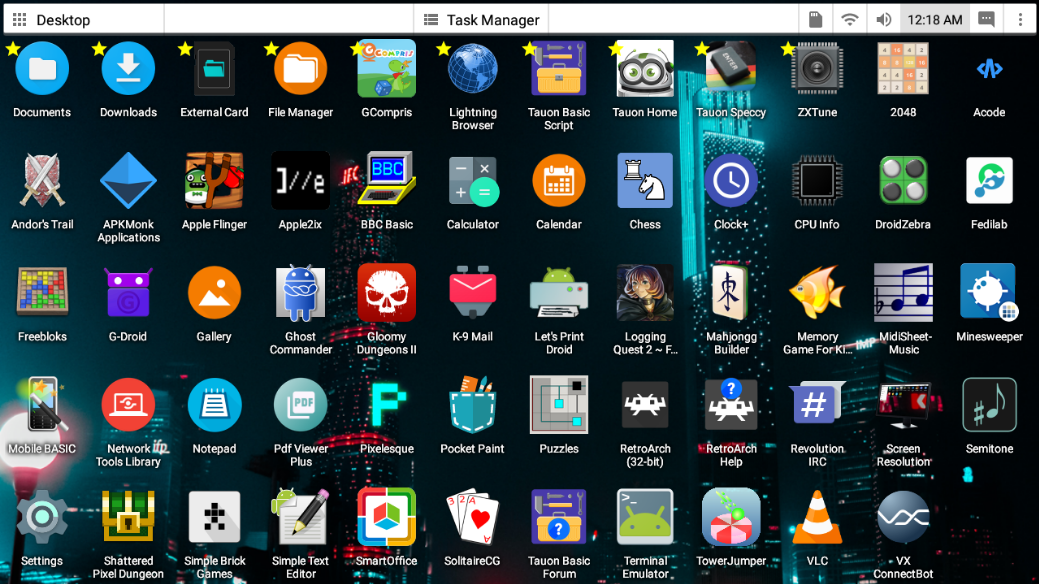Image resolution: width=1039 pixels, height=584 pixels.
Task: Open Screen Resolution app
Action: tap(903, 404)
